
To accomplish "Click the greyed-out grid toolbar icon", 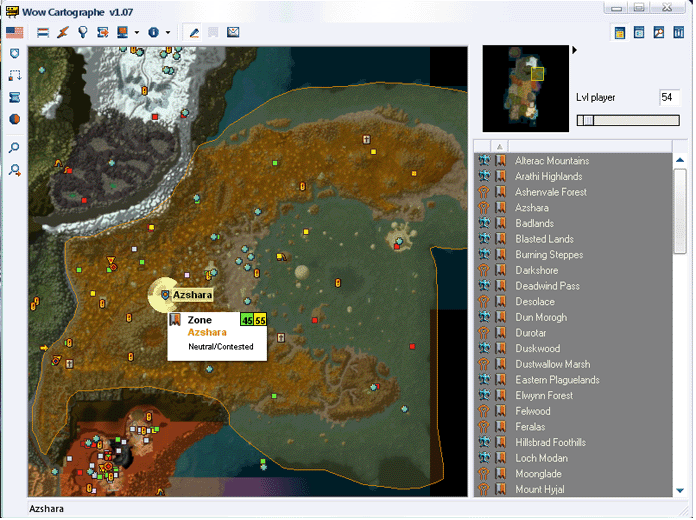I will 214,32.
